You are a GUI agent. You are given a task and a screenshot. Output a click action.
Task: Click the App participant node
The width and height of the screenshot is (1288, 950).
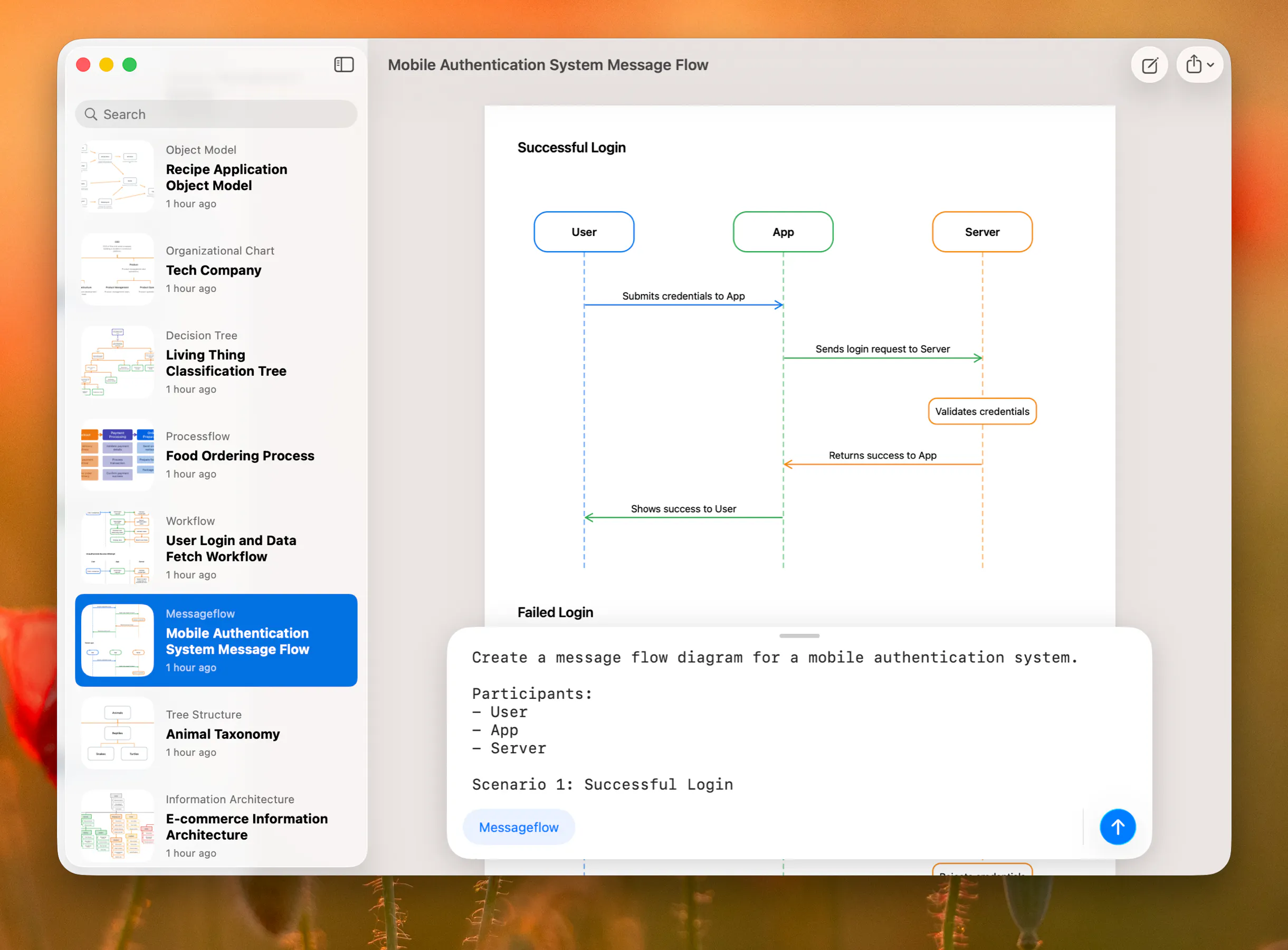click(x=783, y=232)
